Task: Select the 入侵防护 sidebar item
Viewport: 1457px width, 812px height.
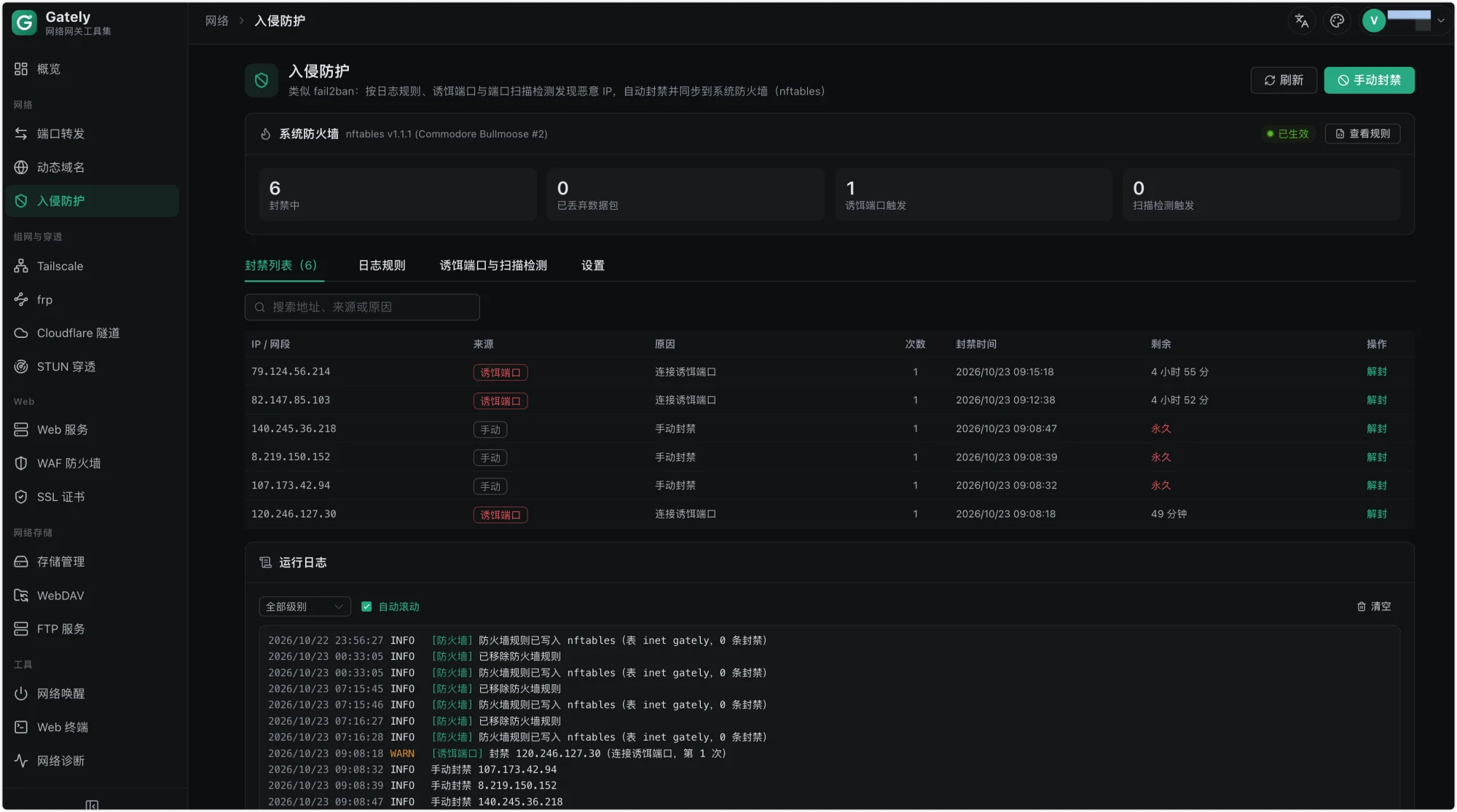Action: pyautogui.click(x=92, y=201)
